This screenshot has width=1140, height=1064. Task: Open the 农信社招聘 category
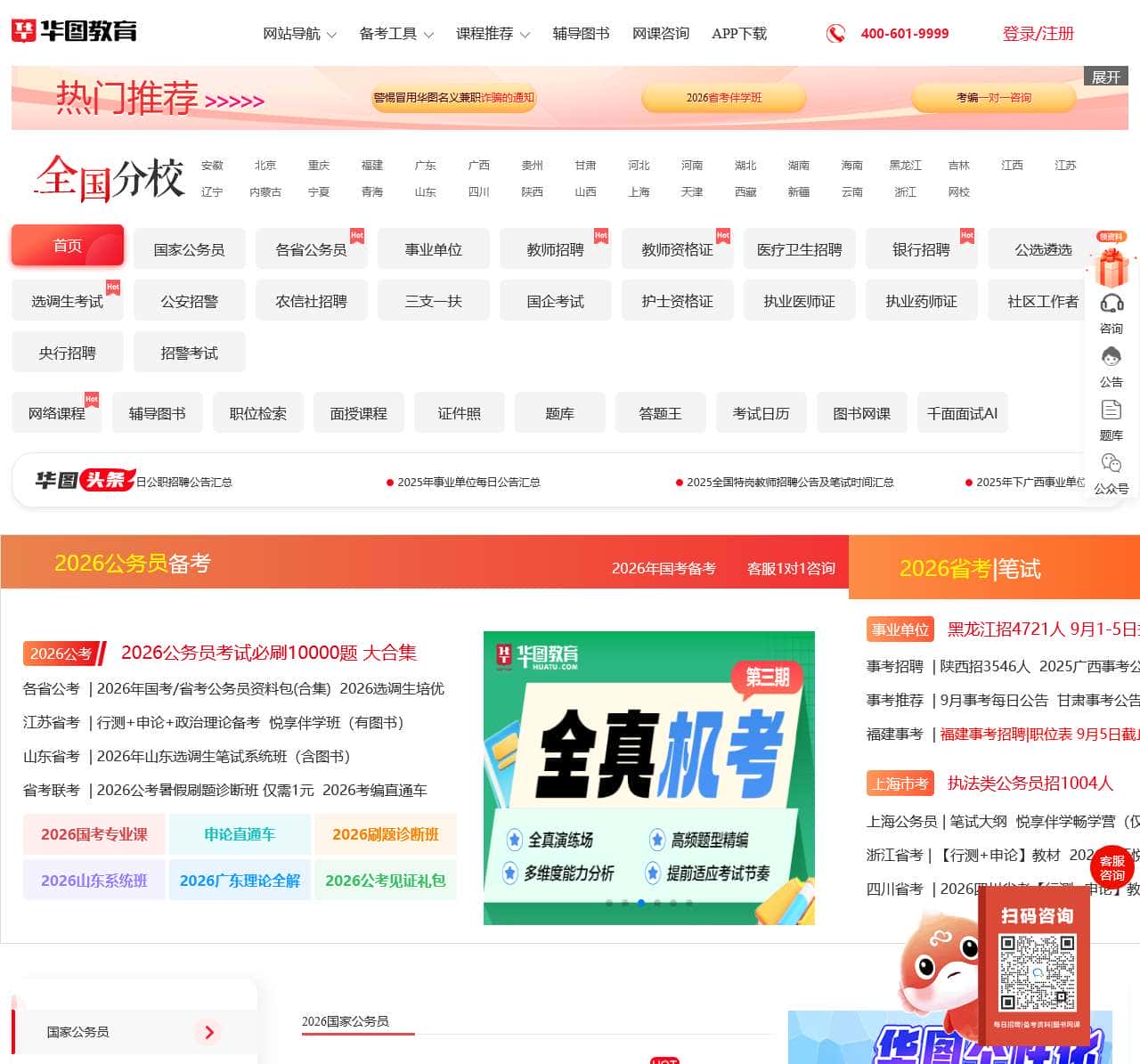click(311, 301)
